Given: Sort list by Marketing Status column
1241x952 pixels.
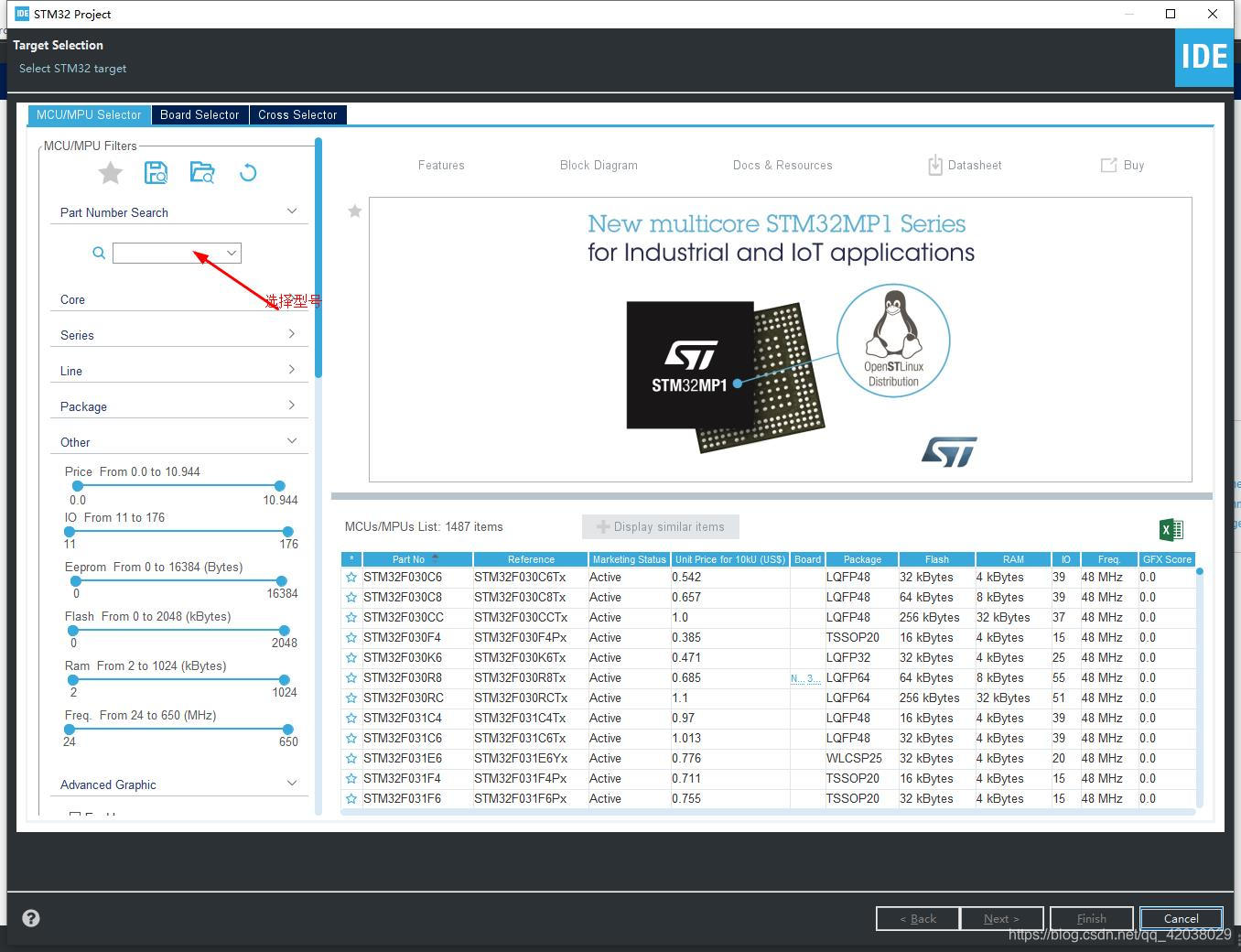Looking at the screenshot, I should point(629,559).
